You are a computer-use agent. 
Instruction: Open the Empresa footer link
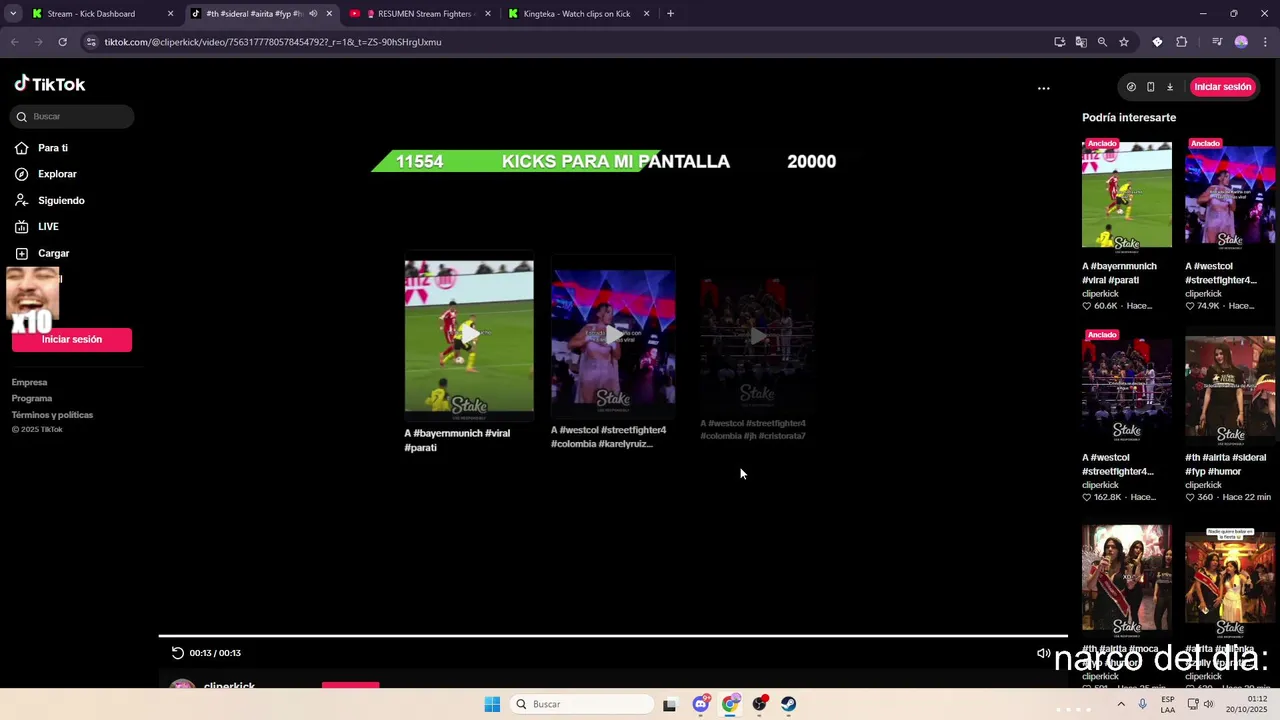click(29, 382)
